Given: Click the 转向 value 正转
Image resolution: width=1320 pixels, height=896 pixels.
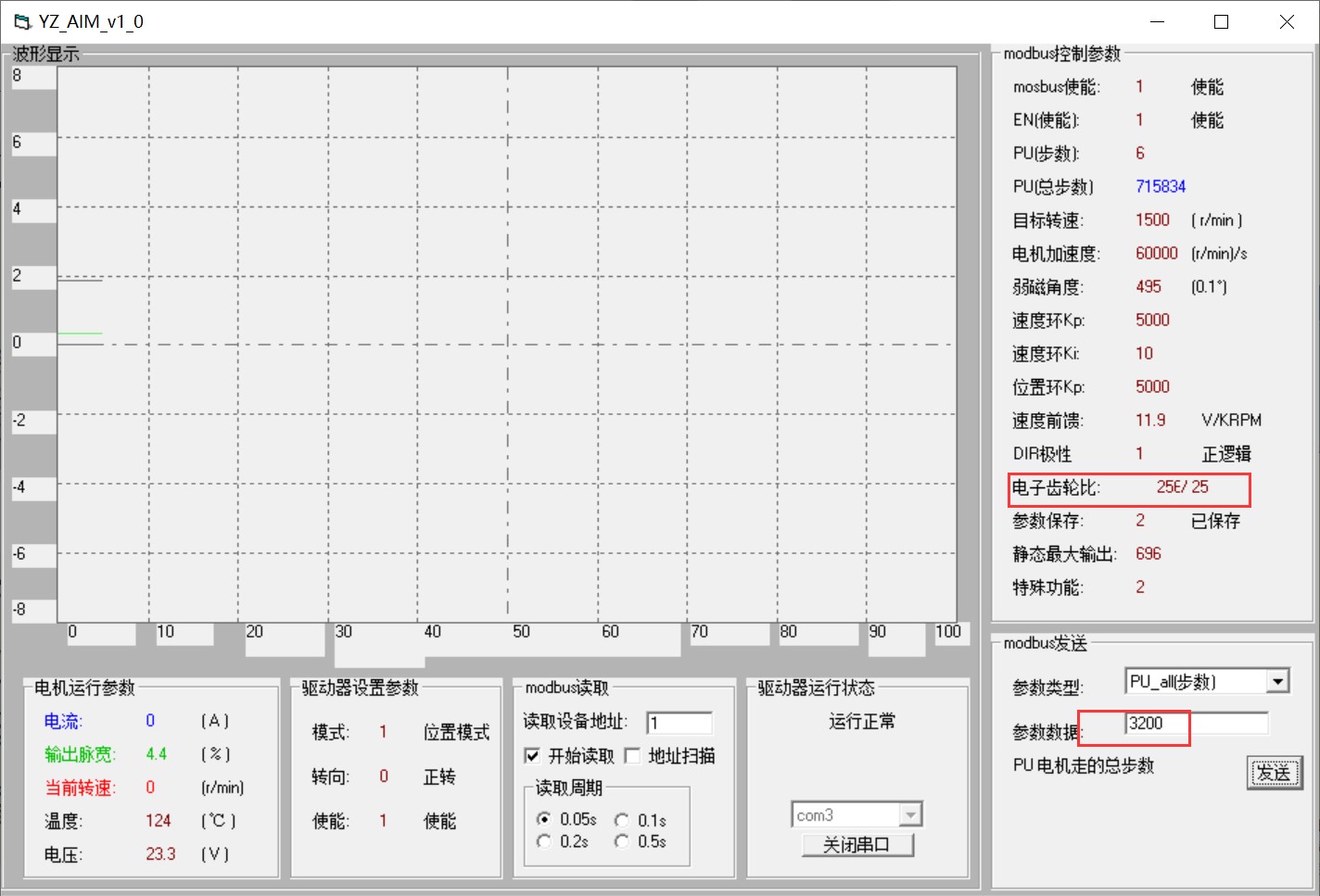Looking at the screenshot, I should coord(439,776).
